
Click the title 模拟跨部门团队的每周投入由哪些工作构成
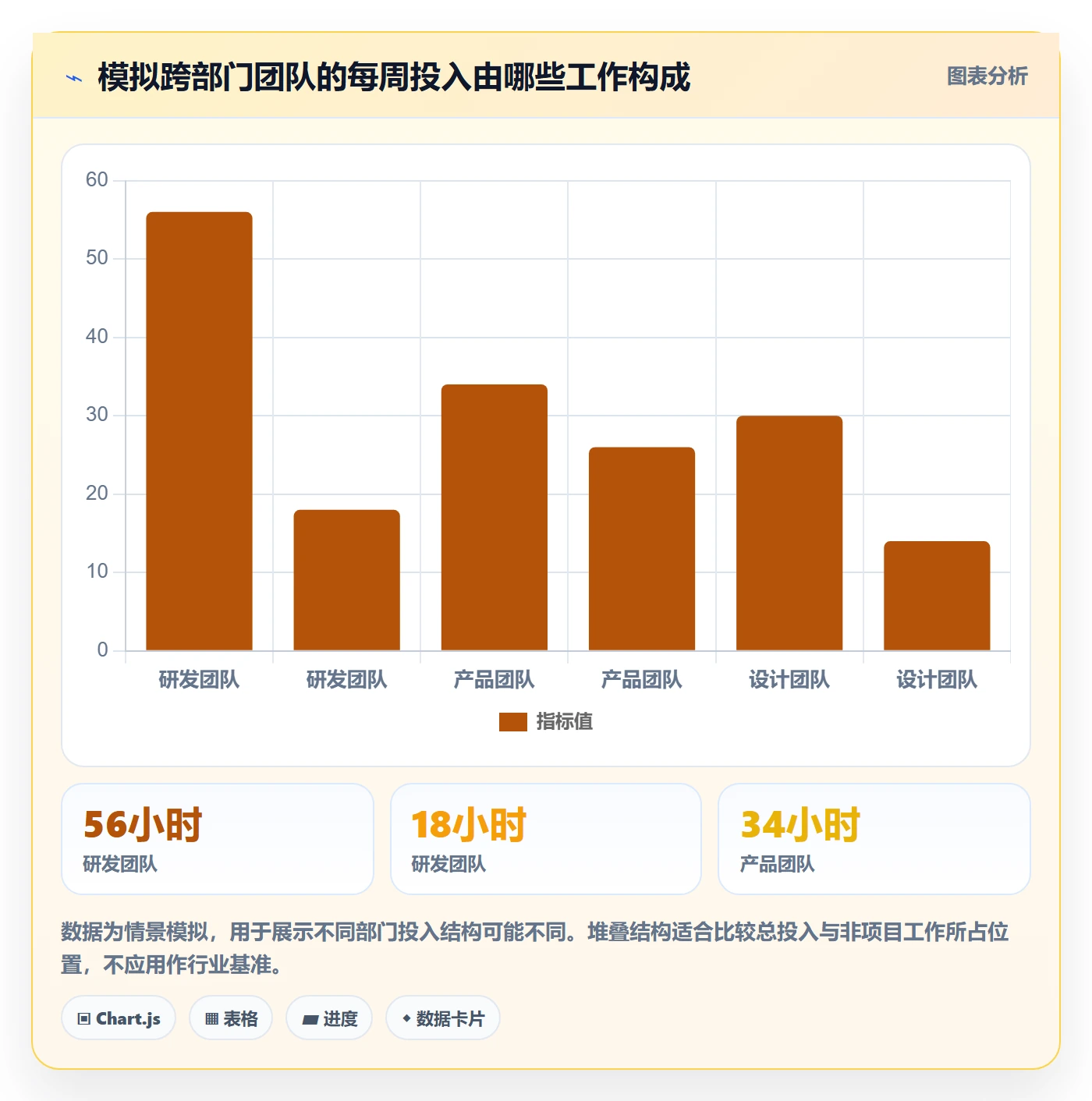click(x=394, y=77)
